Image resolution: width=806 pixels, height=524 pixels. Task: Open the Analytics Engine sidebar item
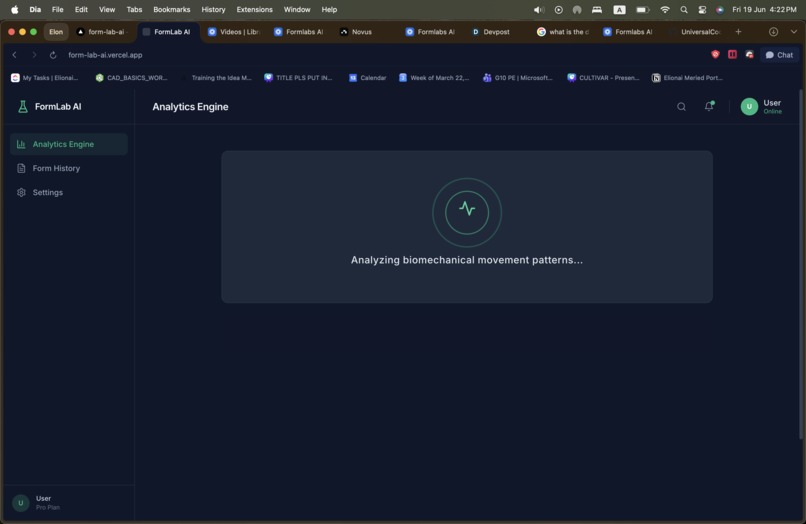pyautogui.click(x=69, y=144)
